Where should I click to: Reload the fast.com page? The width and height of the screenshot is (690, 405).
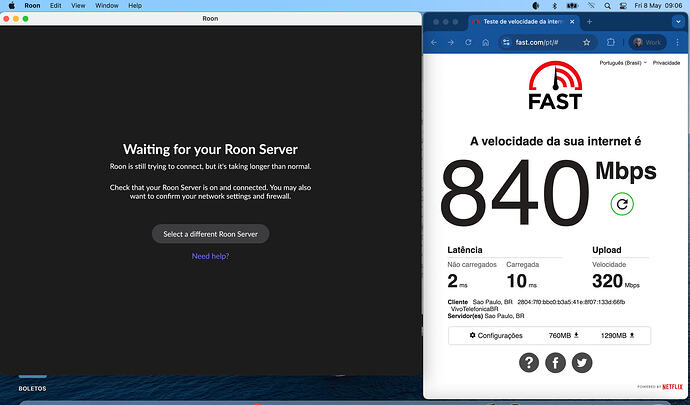[468, 42]
